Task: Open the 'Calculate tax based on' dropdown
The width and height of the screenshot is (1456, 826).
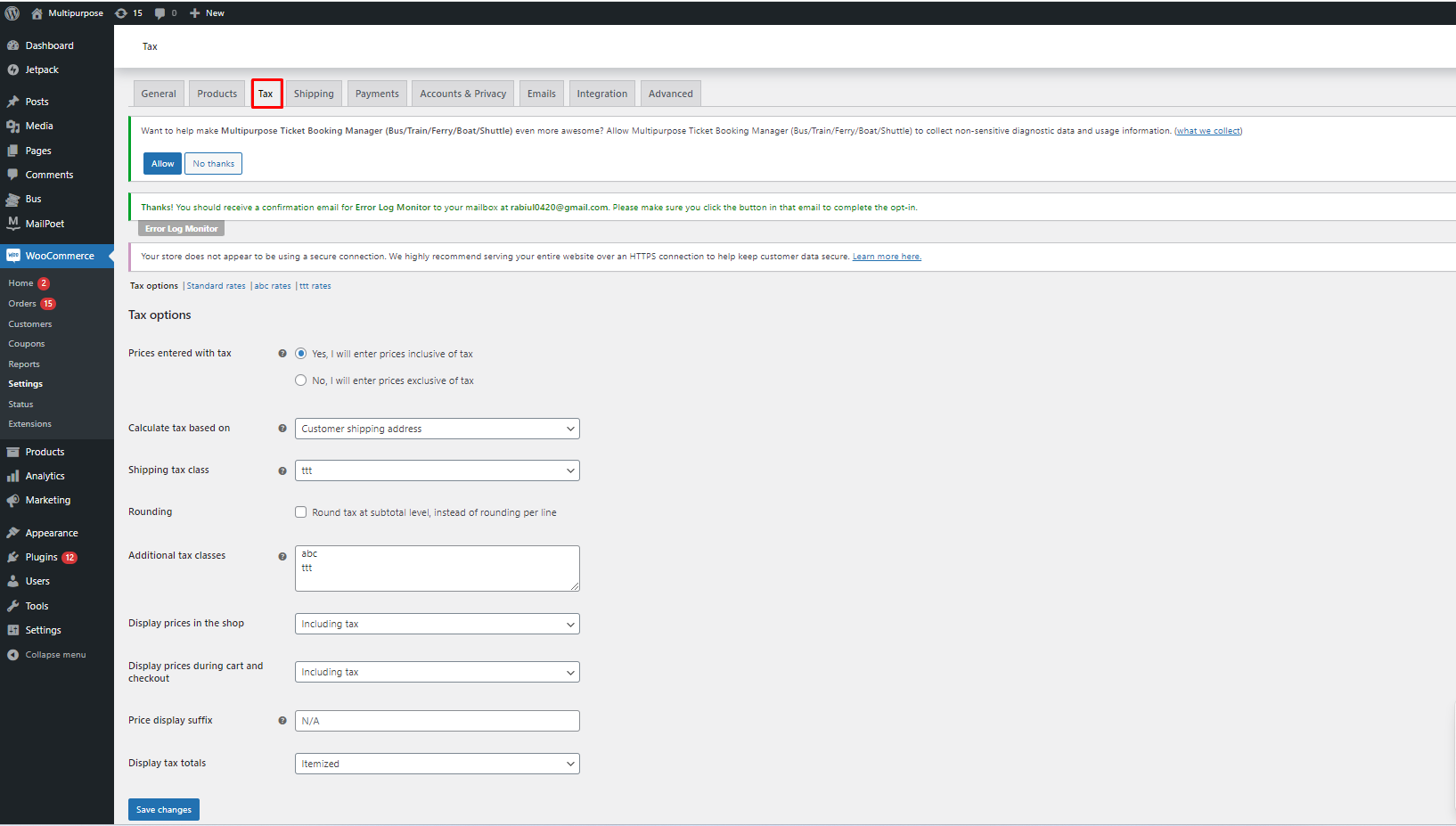Action: 437,429
